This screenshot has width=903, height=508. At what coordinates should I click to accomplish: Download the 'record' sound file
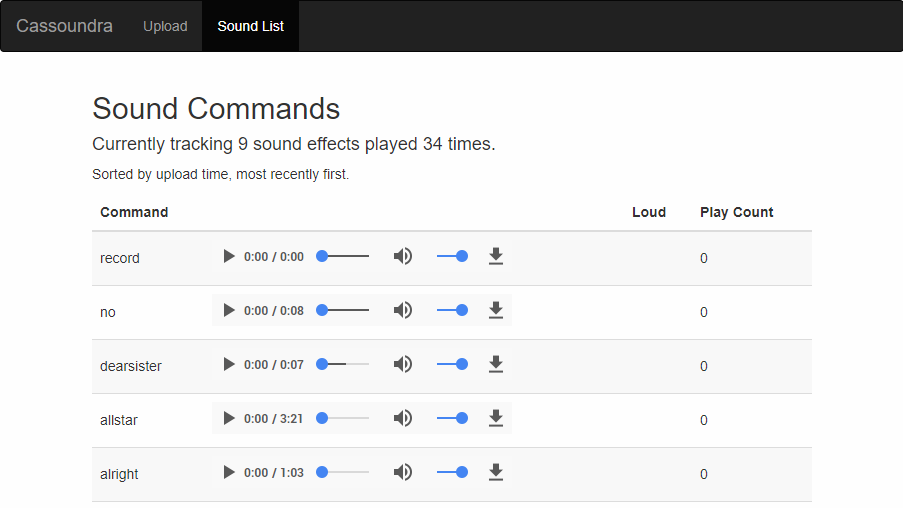pyautogui.click(x=496, y=256)
